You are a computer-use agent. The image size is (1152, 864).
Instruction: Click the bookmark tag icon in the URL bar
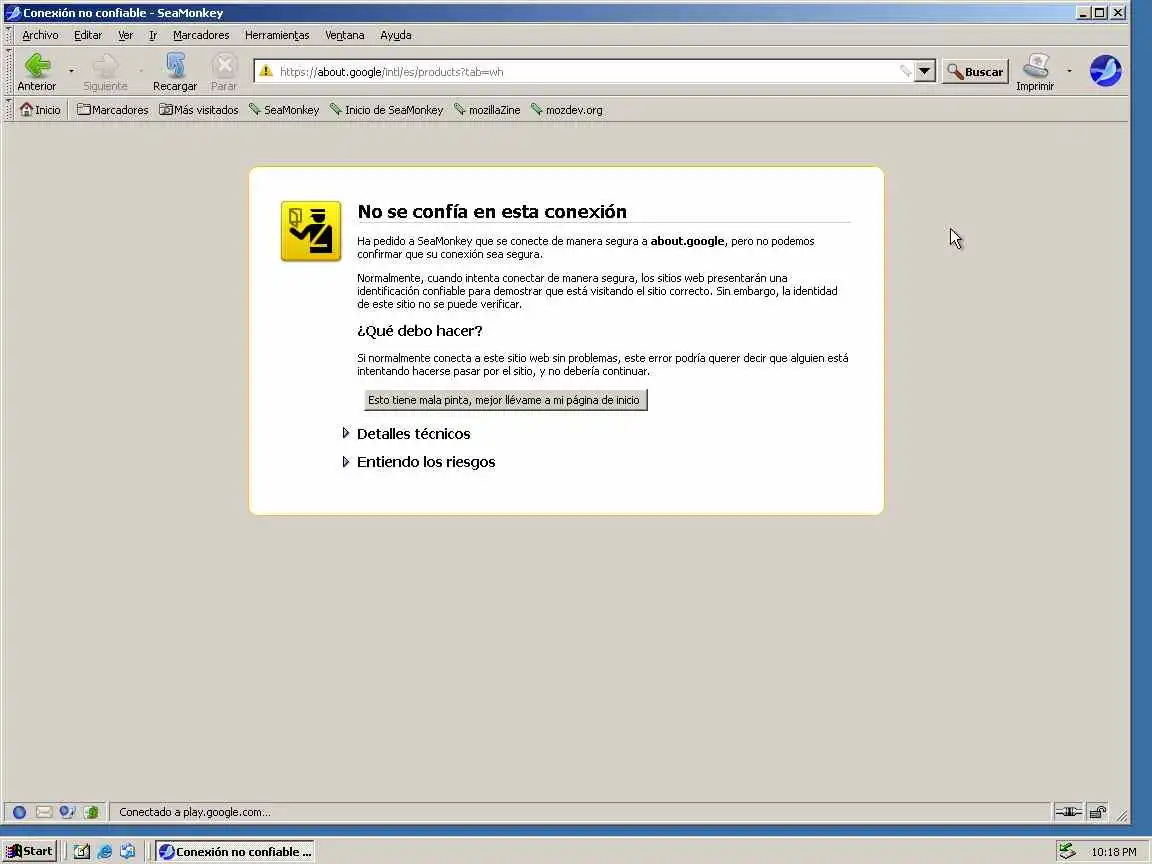[x=905, y=71]
